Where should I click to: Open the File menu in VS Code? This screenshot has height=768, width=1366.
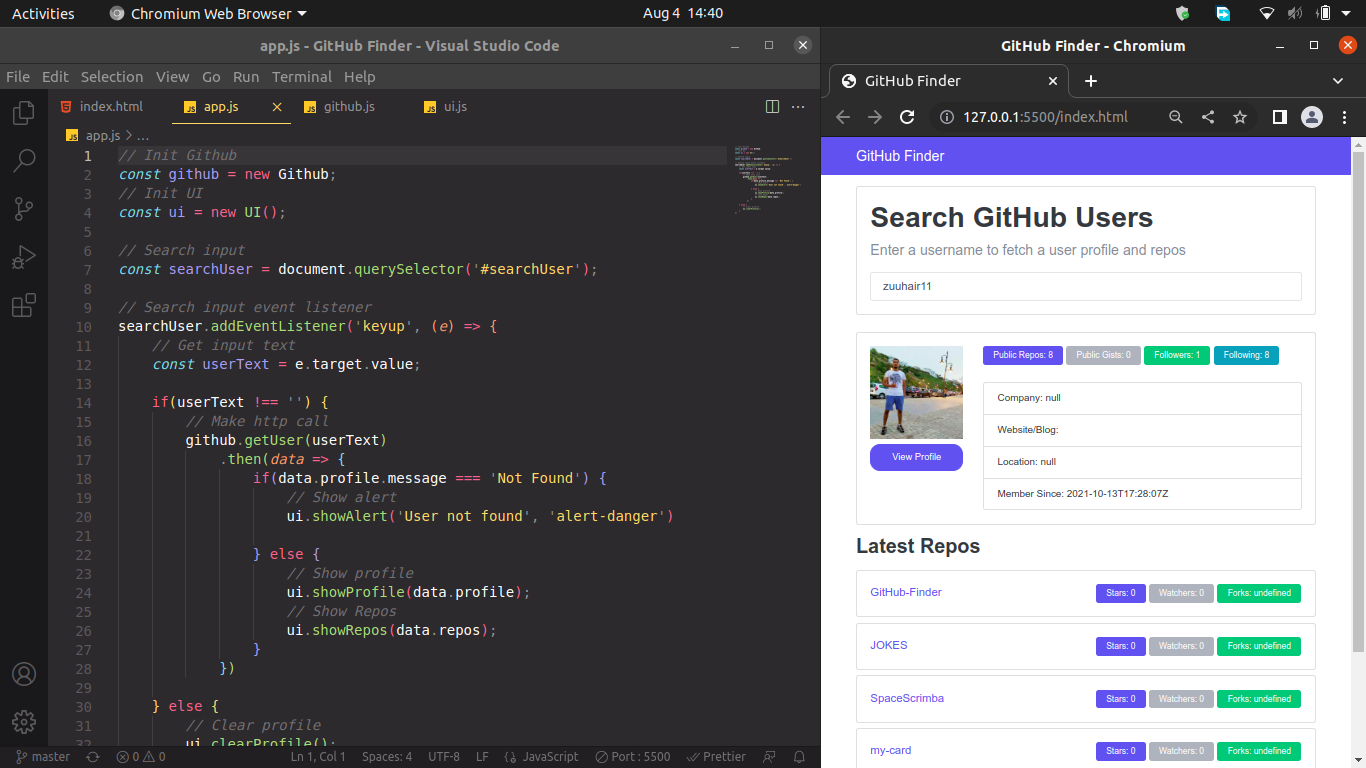18,77
